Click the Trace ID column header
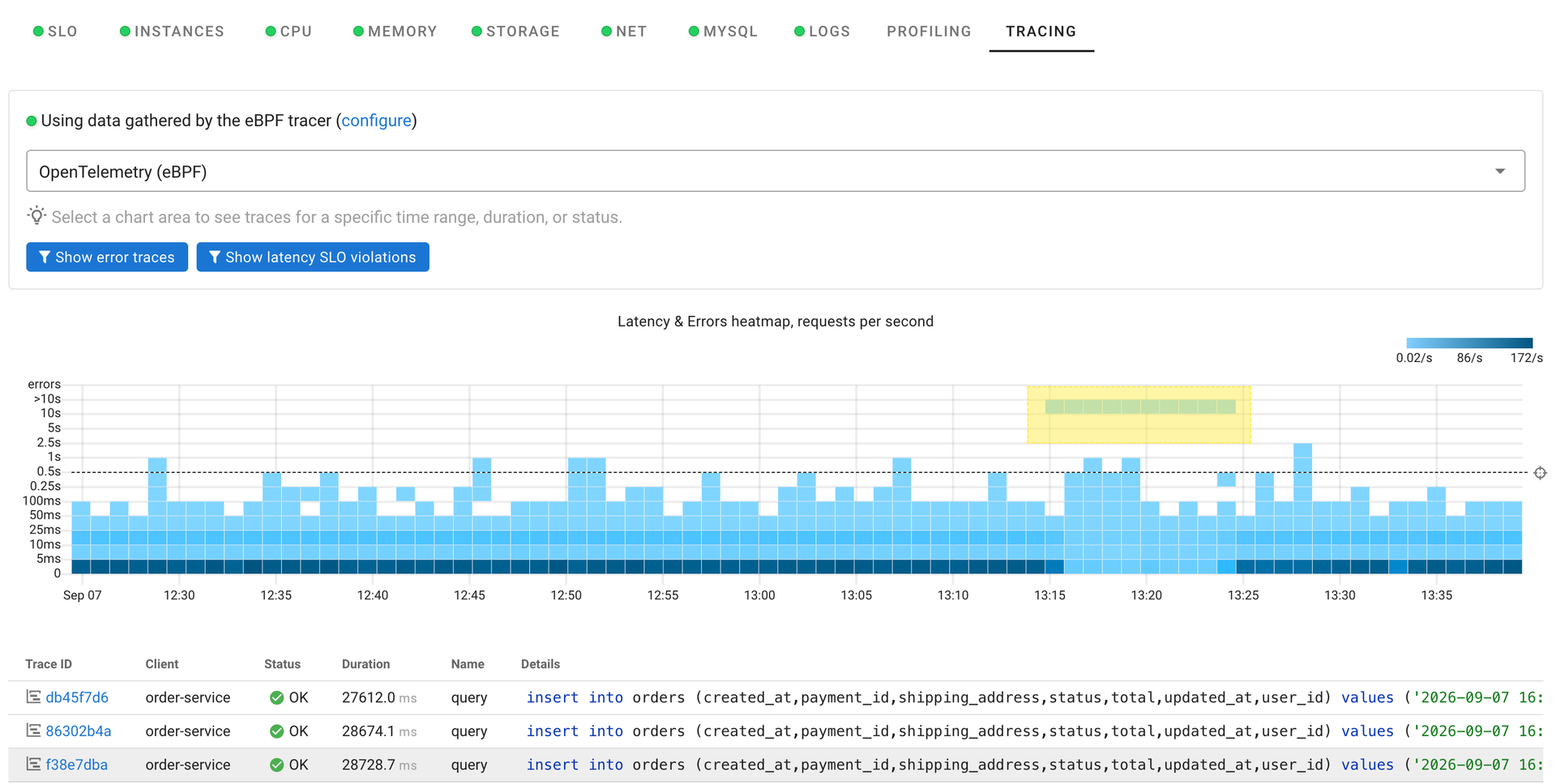 (x=49, y=664)
